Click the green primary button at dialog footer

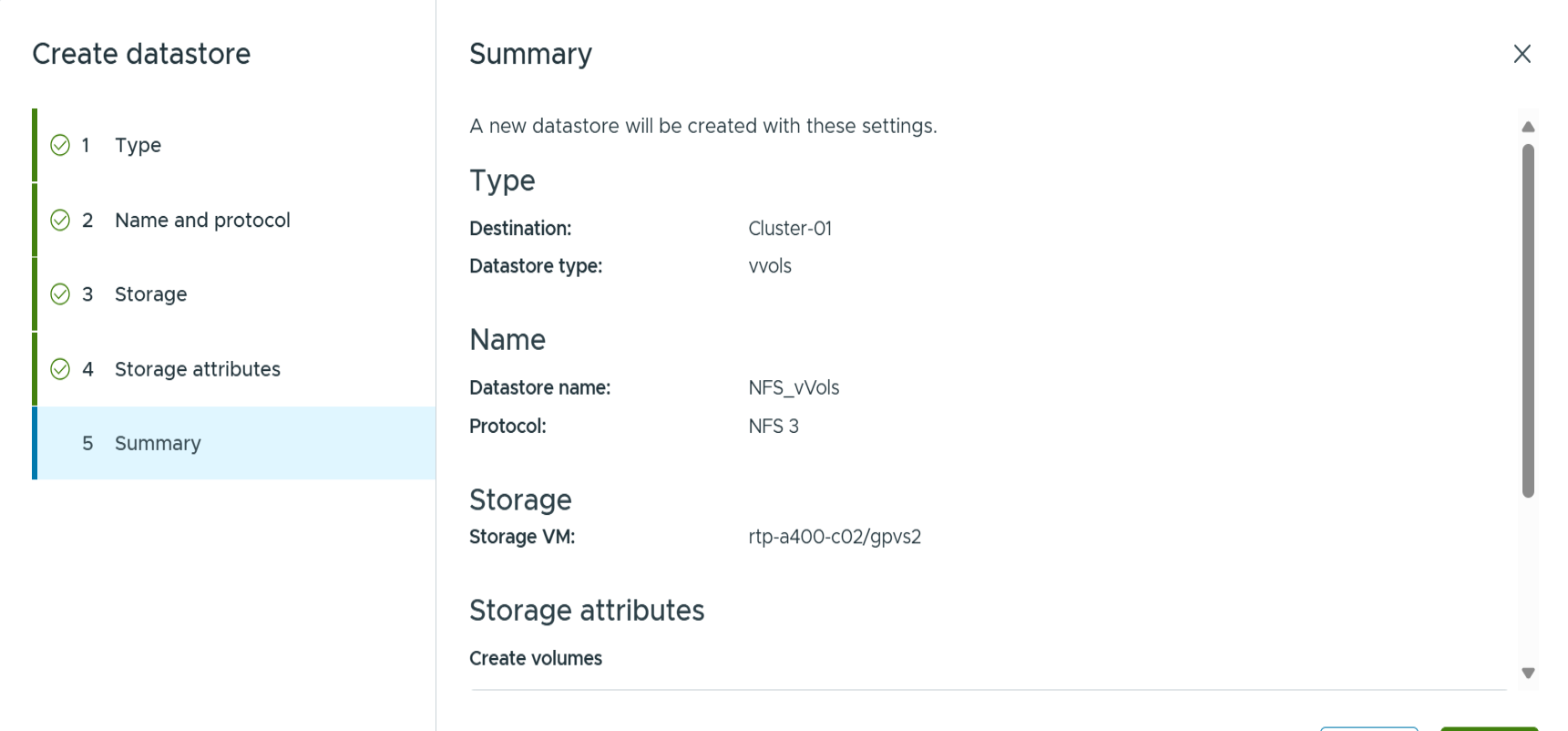tap(1489, 728)
